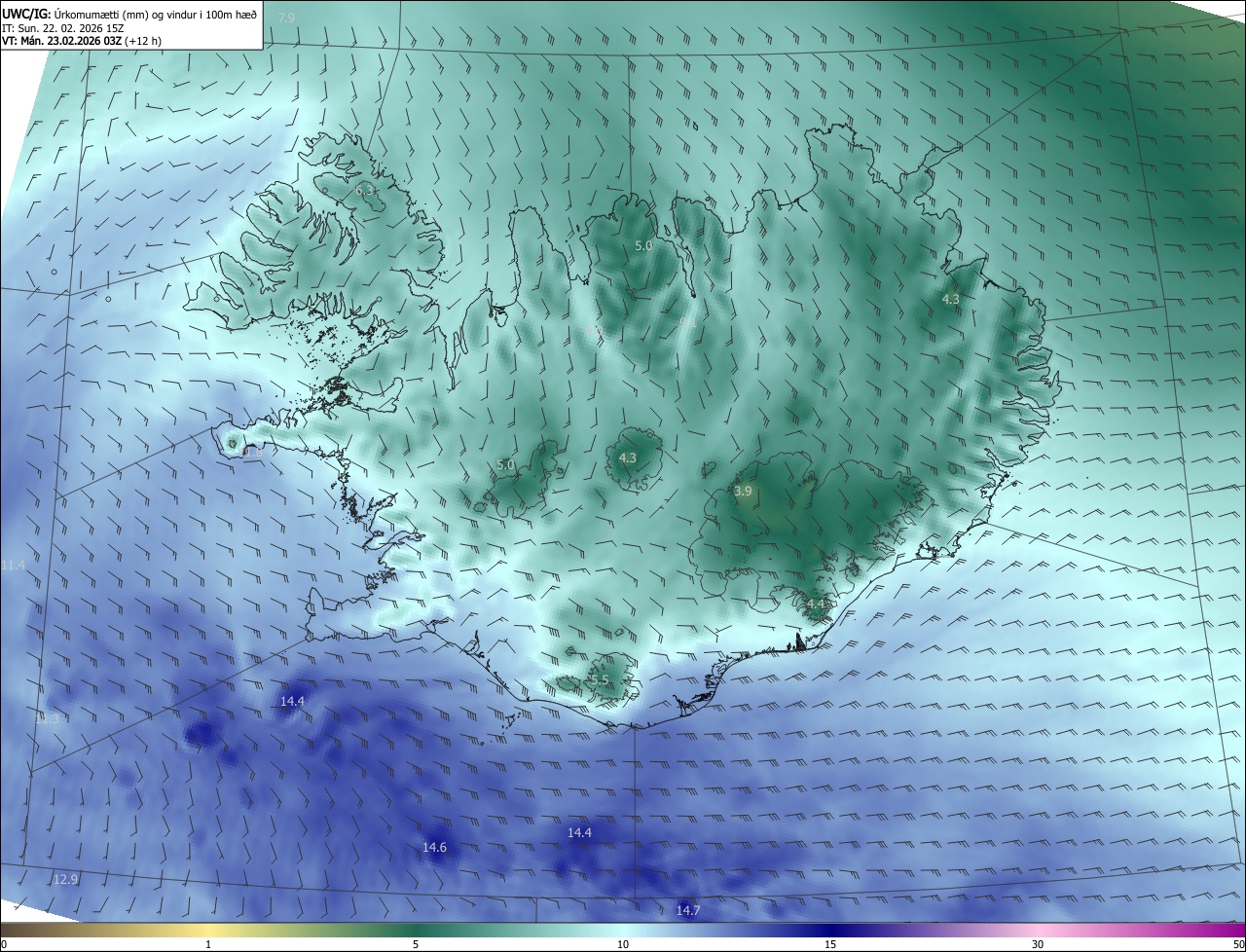Click the 'IT: Sun. 22. 02. 2026 15Z' line
The height and width of the screenshot is (952, 1246).
62,28
